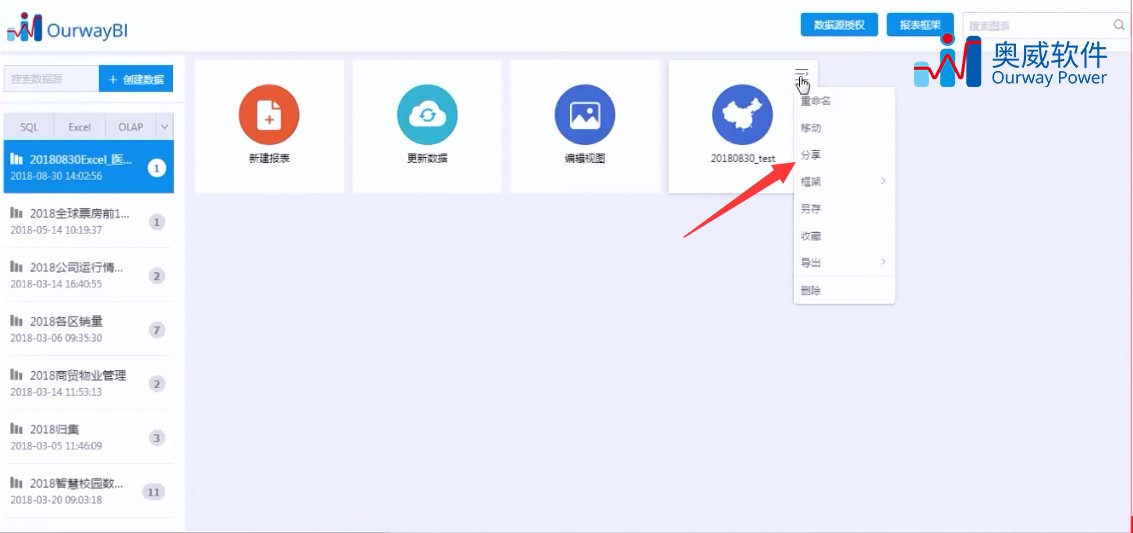Click timestamp 2018-03-20 09:03:18
This screenshot has height=533, width=1133.
pos(56,500)
